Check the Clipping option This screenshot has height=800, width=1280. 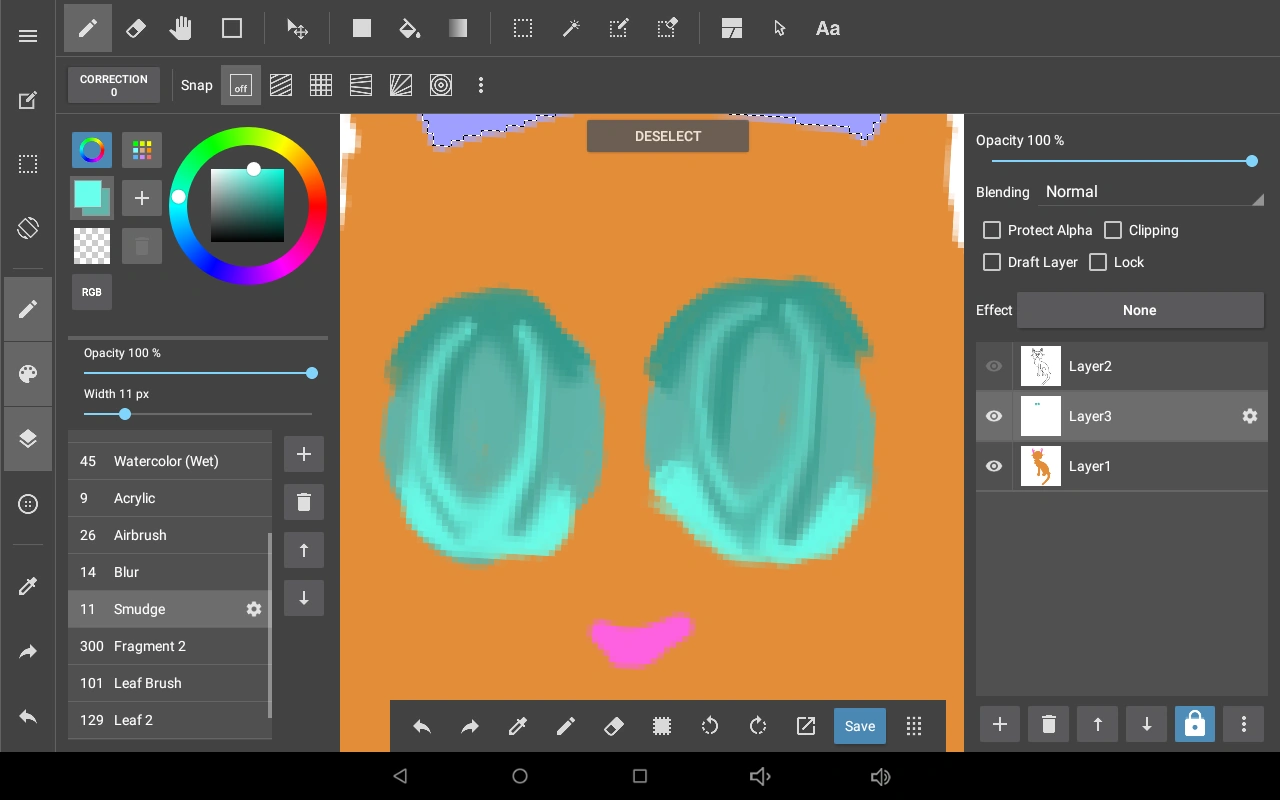coord(1113,230)
